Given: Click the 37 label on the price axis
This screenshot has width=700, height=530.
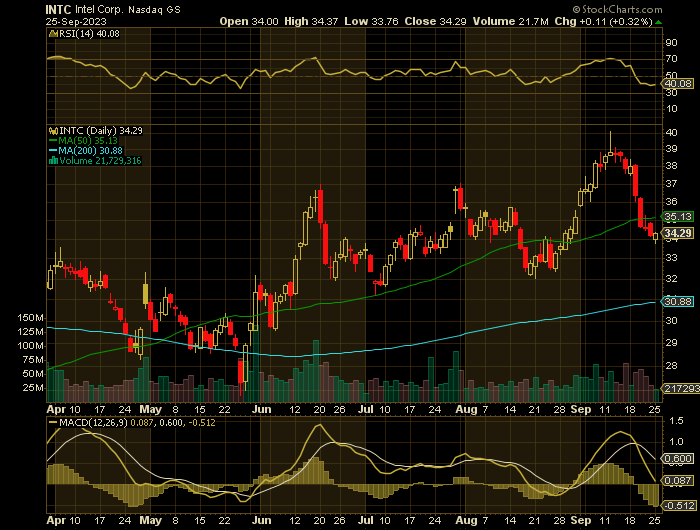Looking at the screenshot, I should click(671, 184).
